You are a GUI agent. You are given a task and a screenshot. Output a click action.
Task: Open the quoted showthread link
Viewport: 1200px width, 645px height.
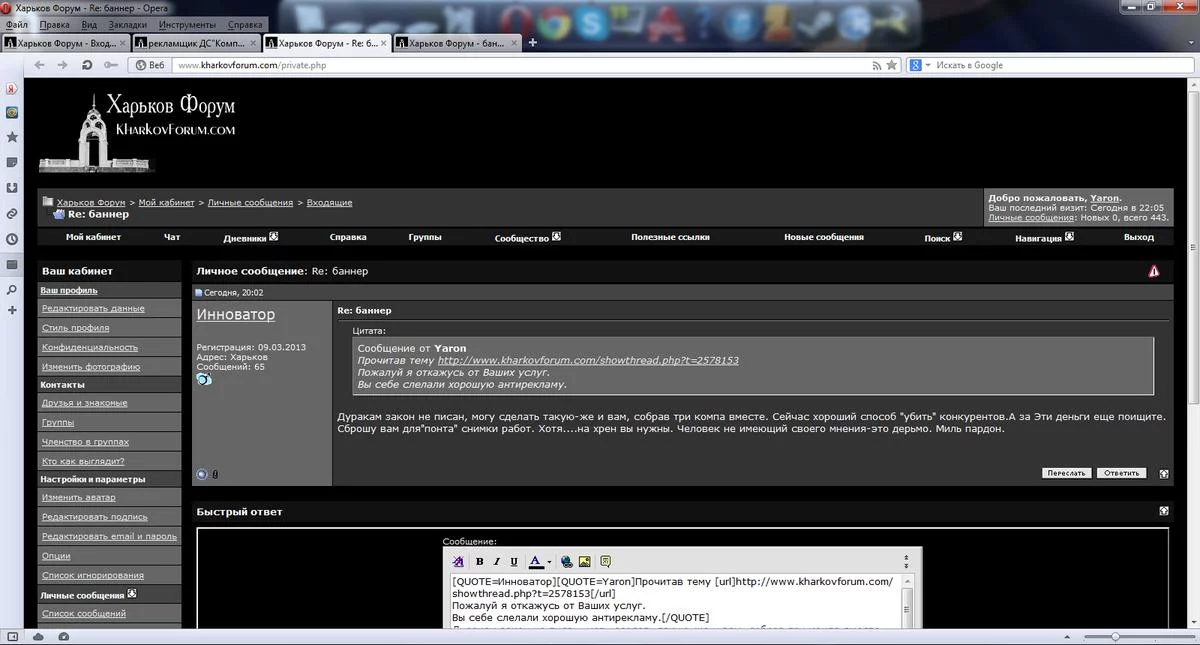click(x=588, y=360)
